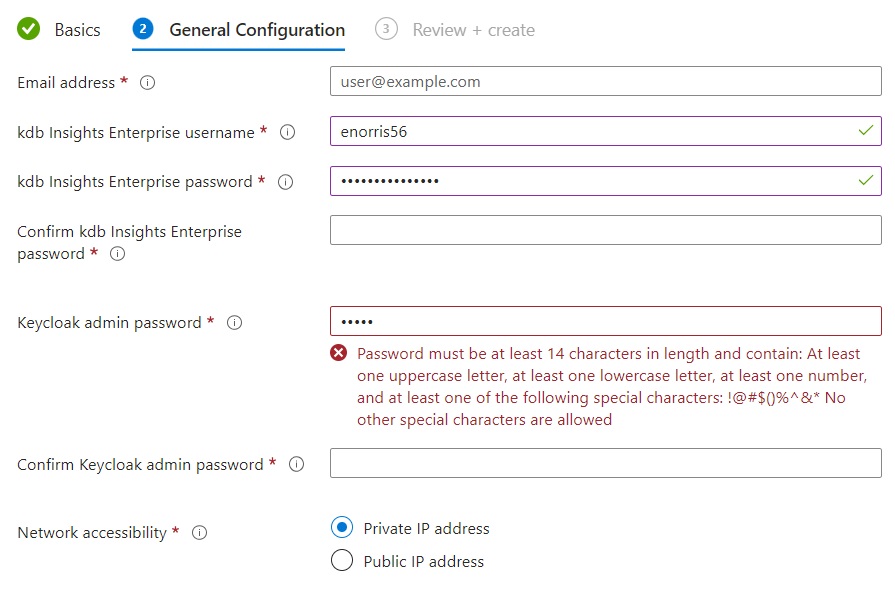Show info for Keycloak admin password
The width and height of the screenshot is (895, 590).
pos(235,323)
